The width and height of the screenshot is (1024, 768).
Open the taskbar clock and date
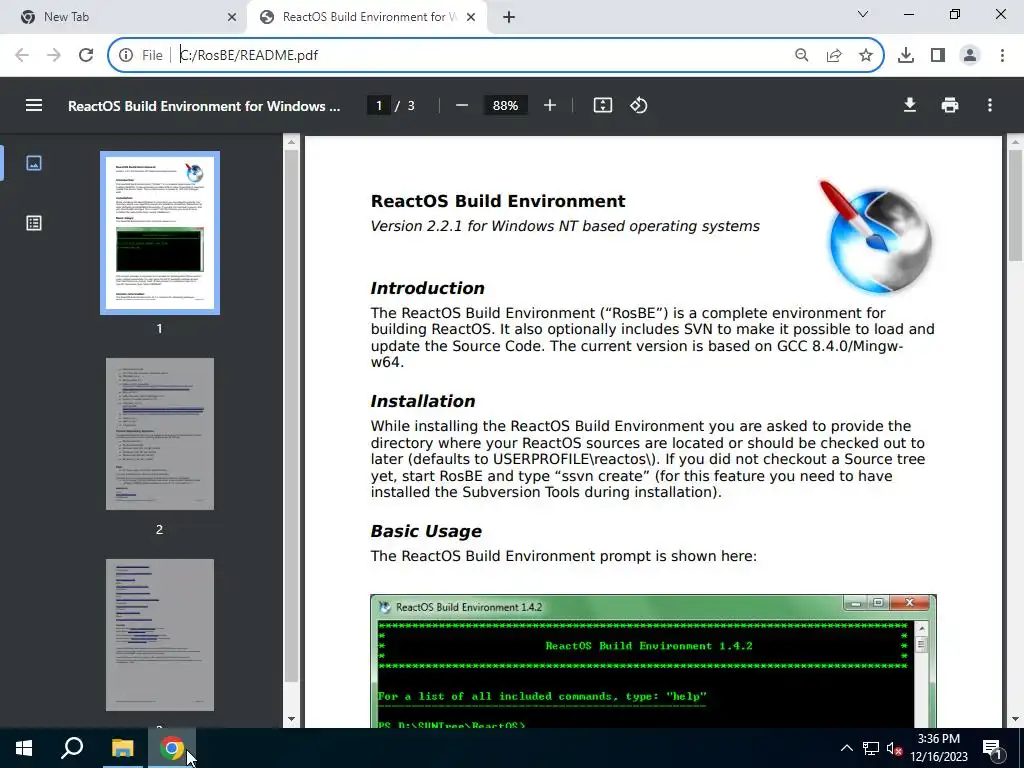(938, 748)
